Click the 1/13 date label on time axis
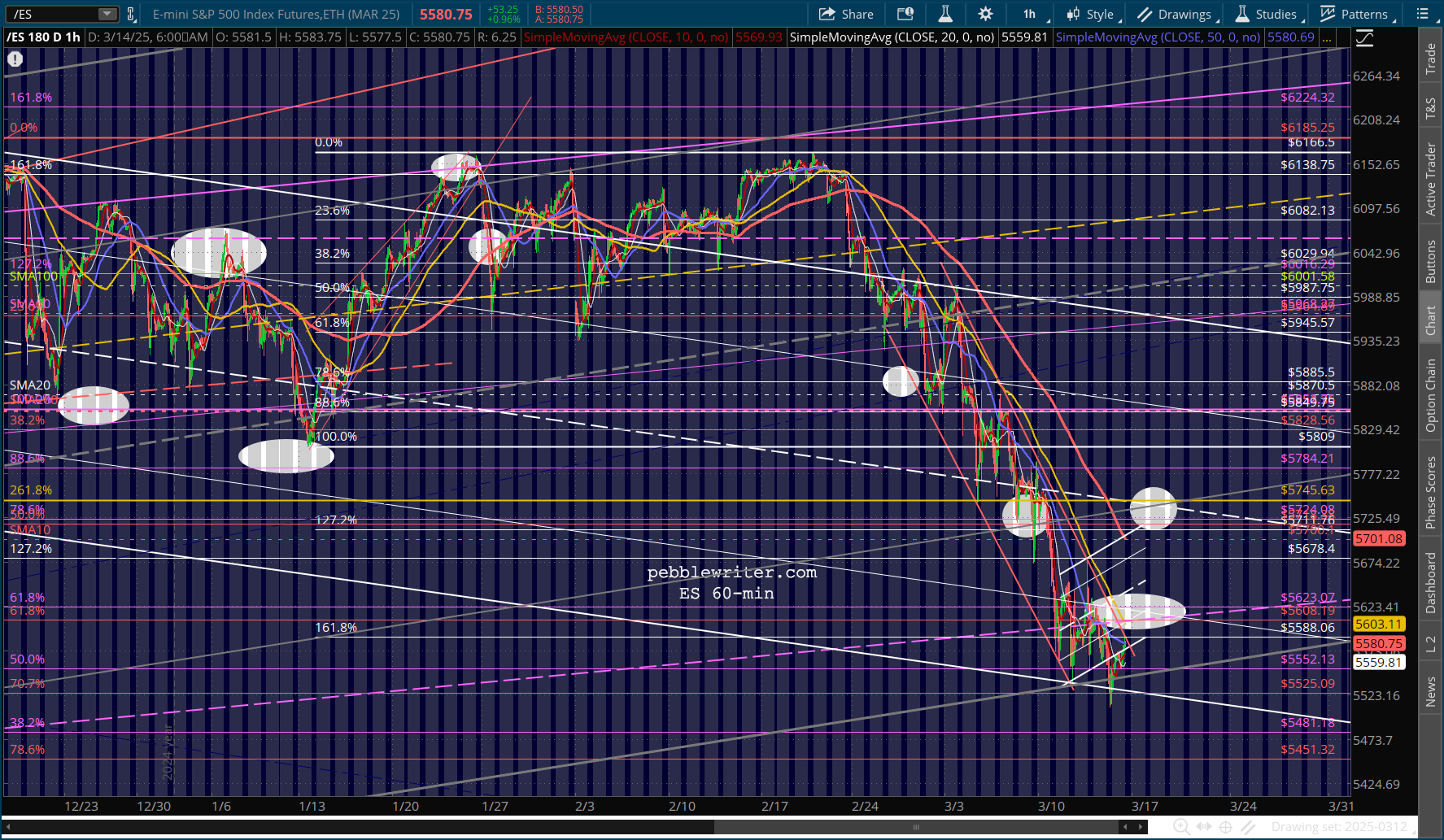Viewport: 1444px width, 840px height. pos(312,807)
